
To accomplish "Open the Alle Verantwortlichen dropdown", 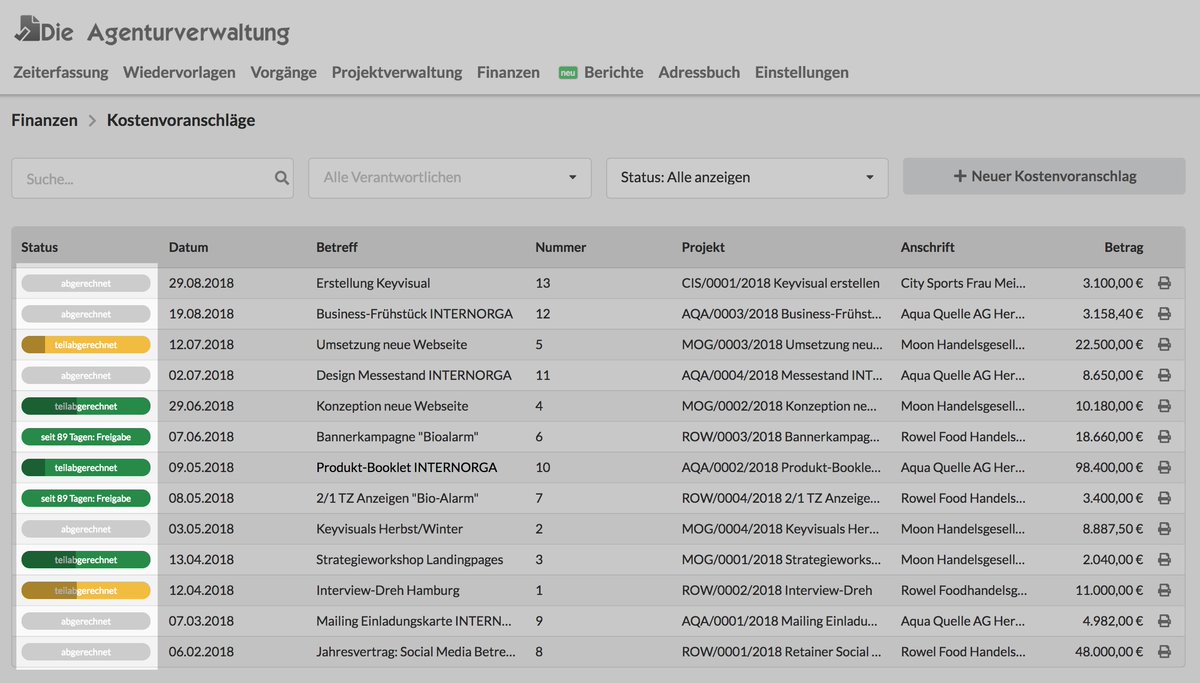I will 450,178.
